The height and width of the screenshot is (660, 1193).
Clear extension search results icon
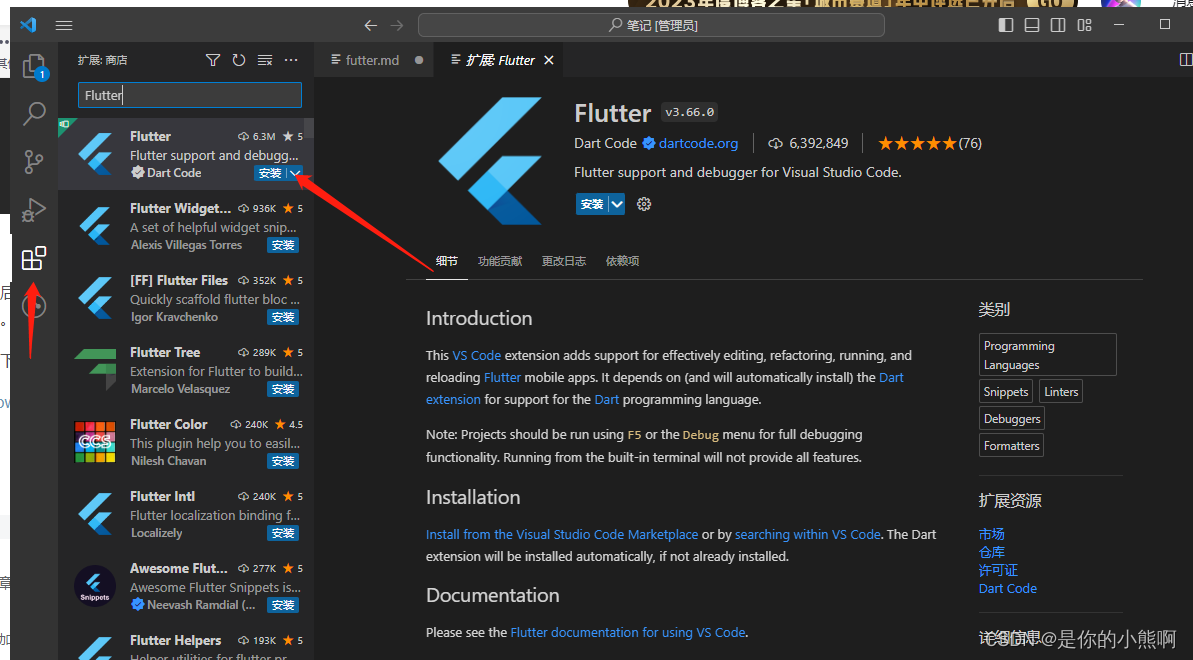tap(265, 60)
